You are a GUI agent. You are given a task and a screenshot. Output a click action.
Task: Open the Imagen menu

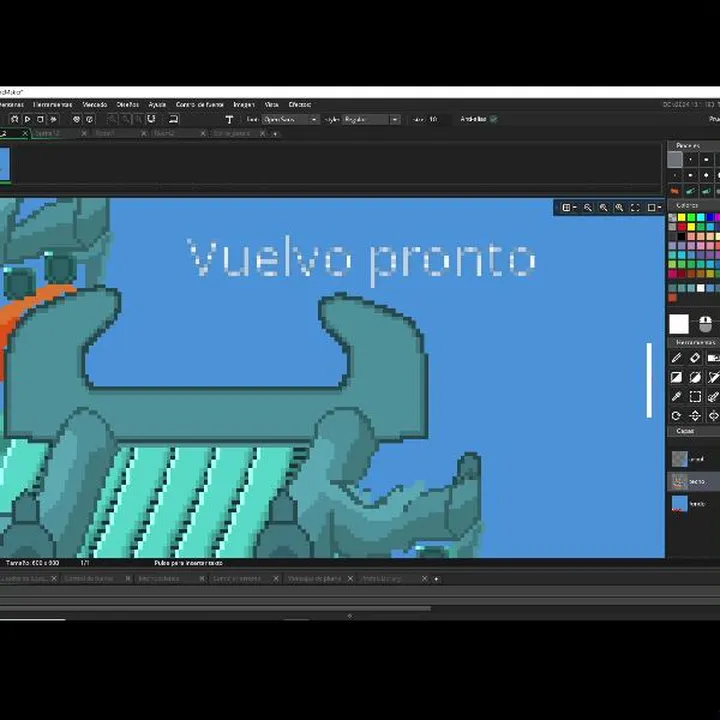tap(244, 105)
